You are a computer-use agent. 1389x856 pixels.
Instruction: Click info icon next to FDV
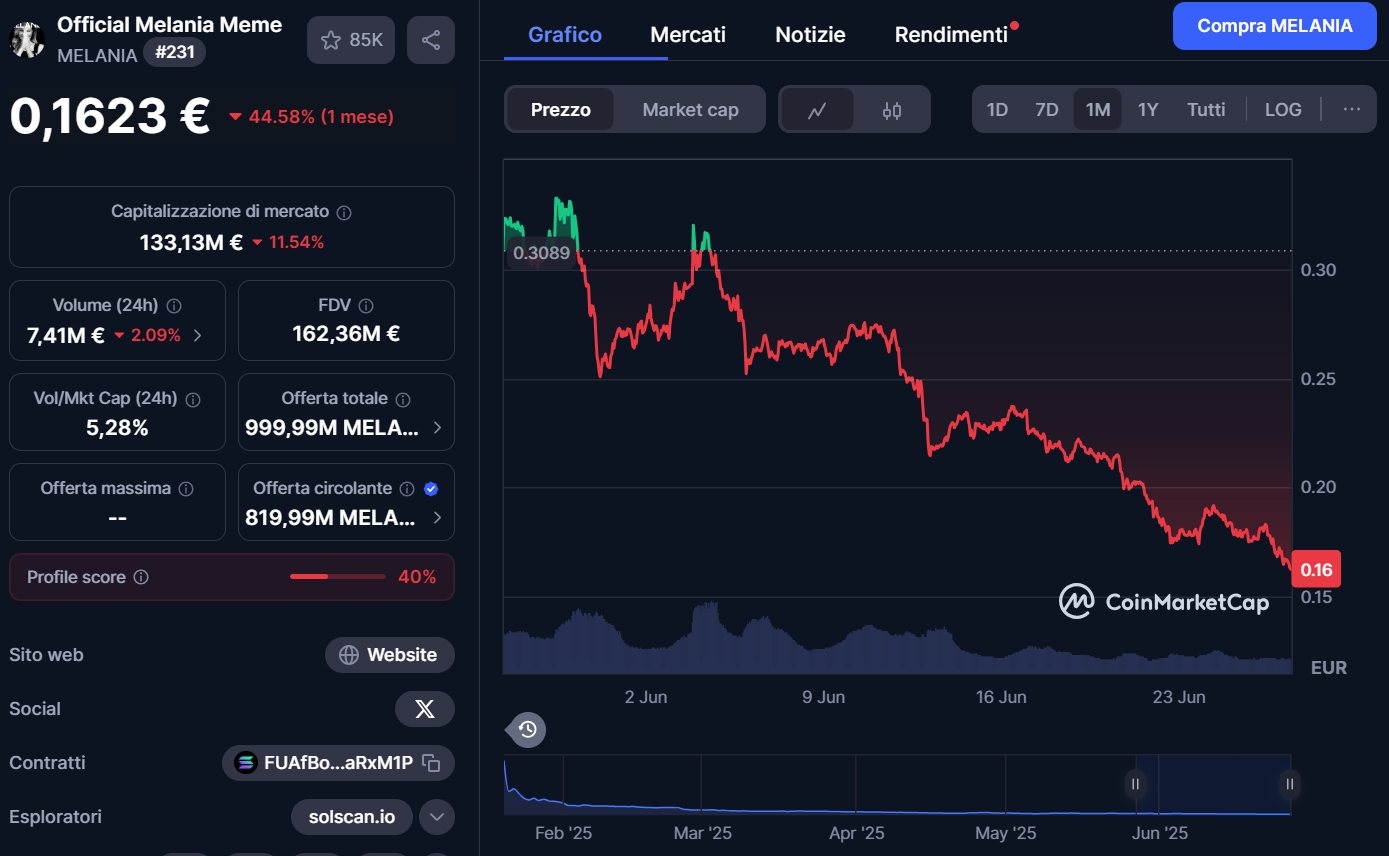click(366, 306)
